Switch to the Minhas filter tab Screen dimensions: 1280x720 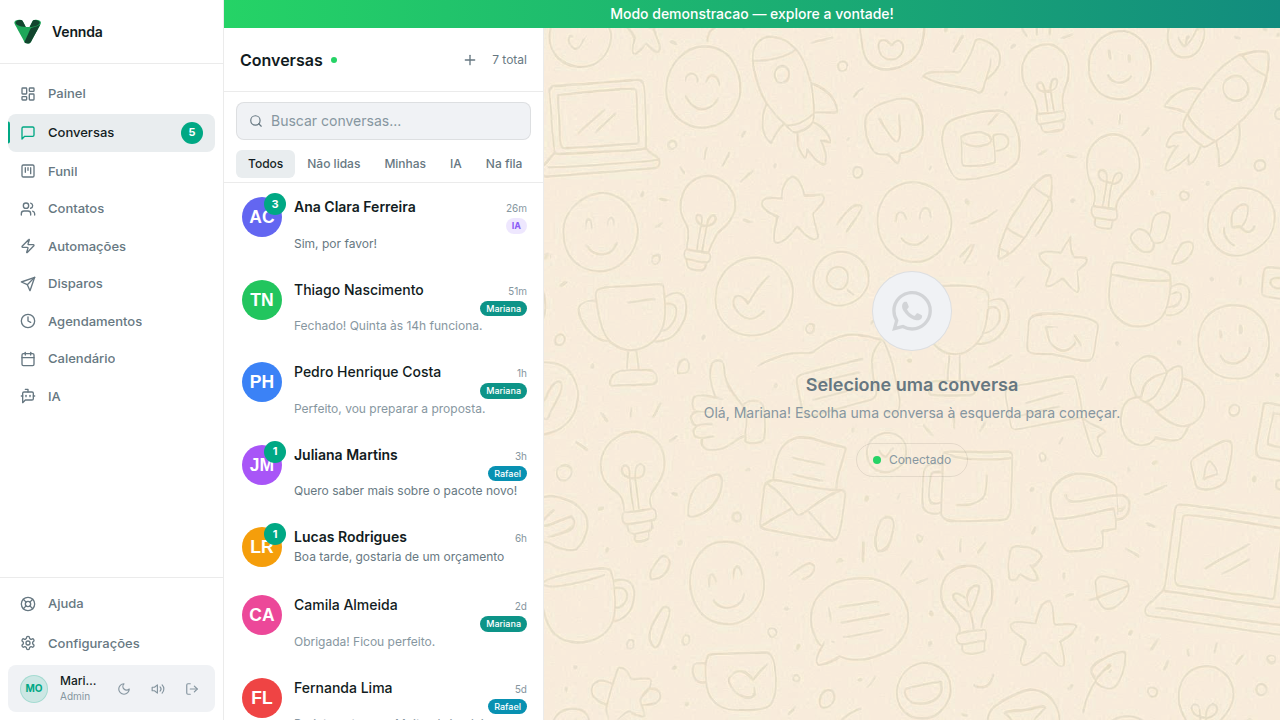point(404,163)
